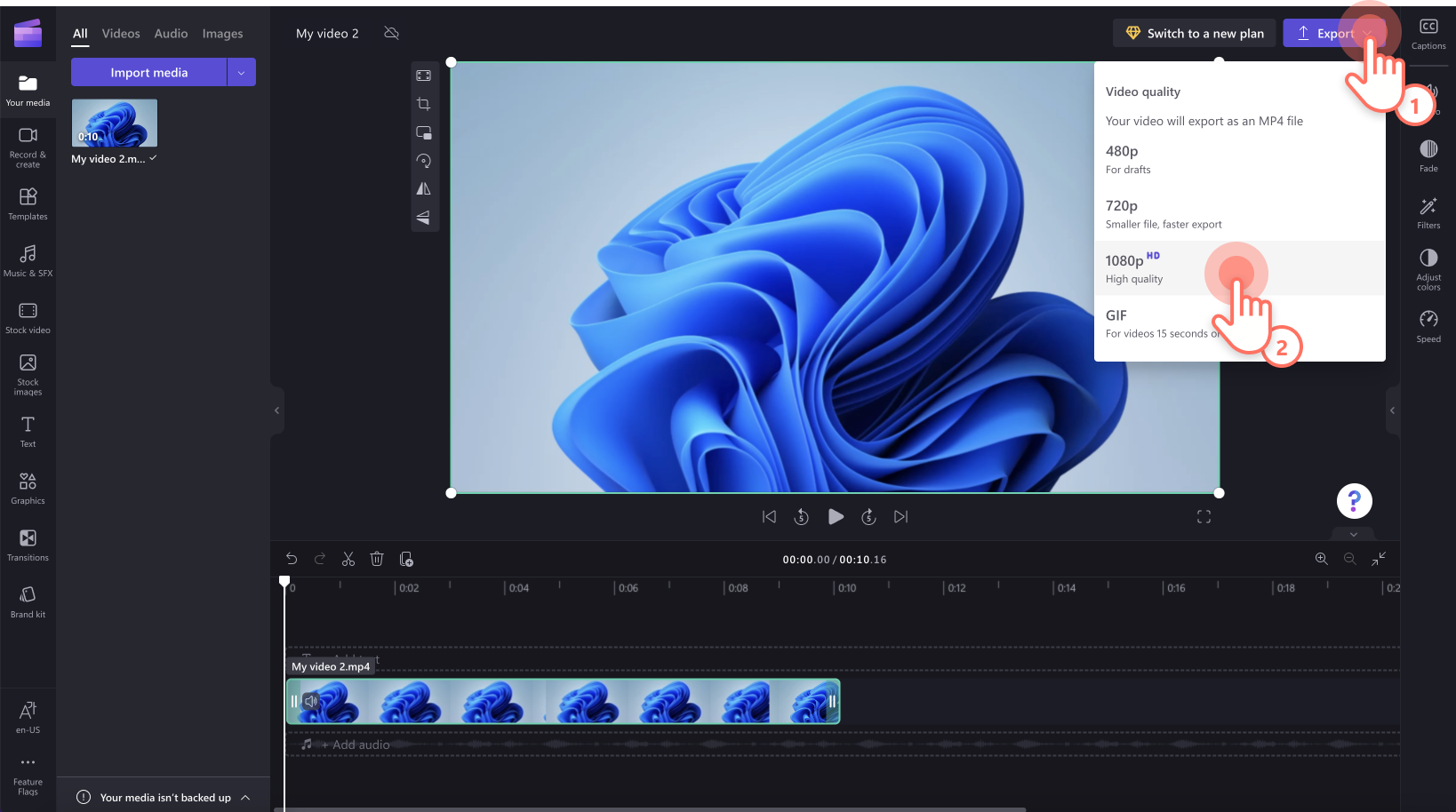
Task: Flip clip horizontally
Action: pyautogui.click(x=424, y=188)
